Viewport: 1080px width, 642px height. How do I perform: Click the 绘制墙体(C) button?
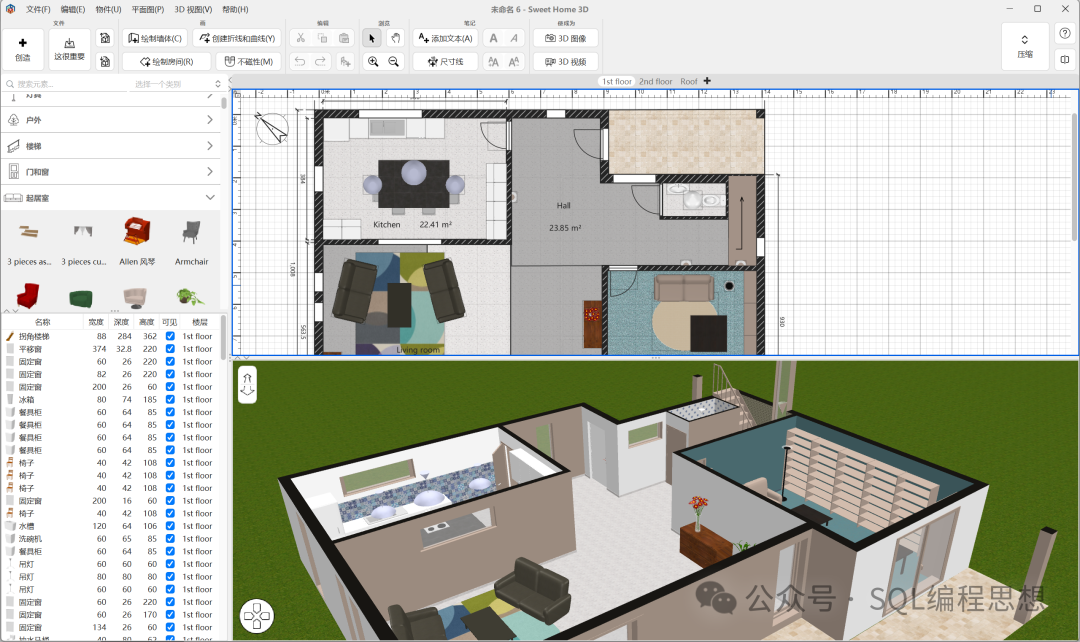[155, 38]
